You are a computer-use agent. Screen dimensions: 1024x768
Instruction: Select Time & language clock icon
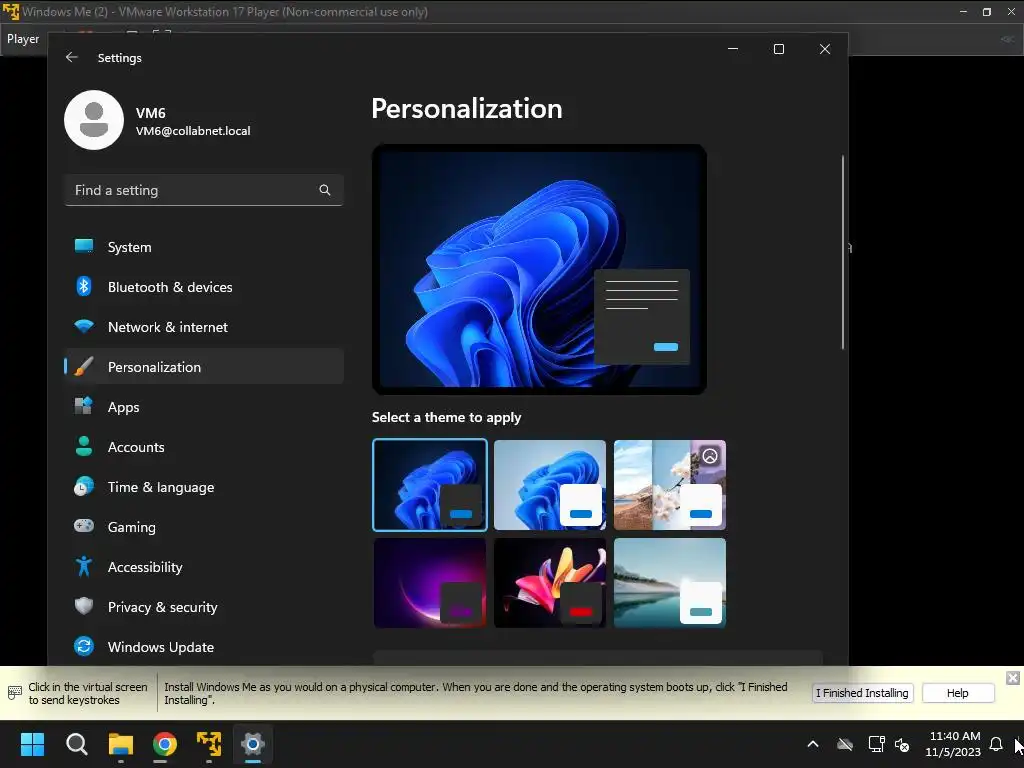[84, 487]
